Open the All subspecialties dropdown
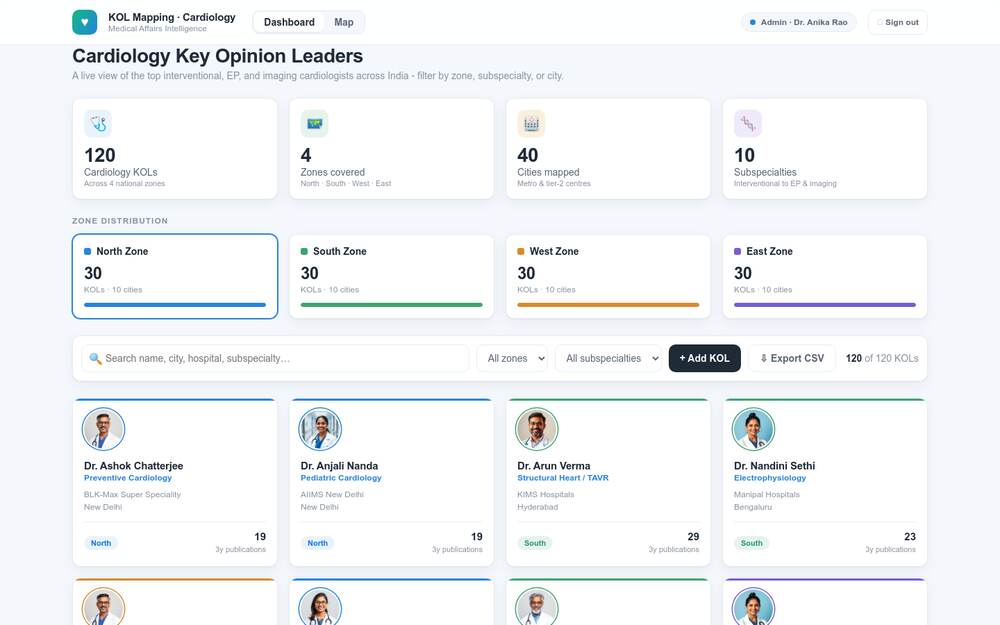Viewport: 1000px width, 625px height. tap(608, 358)
